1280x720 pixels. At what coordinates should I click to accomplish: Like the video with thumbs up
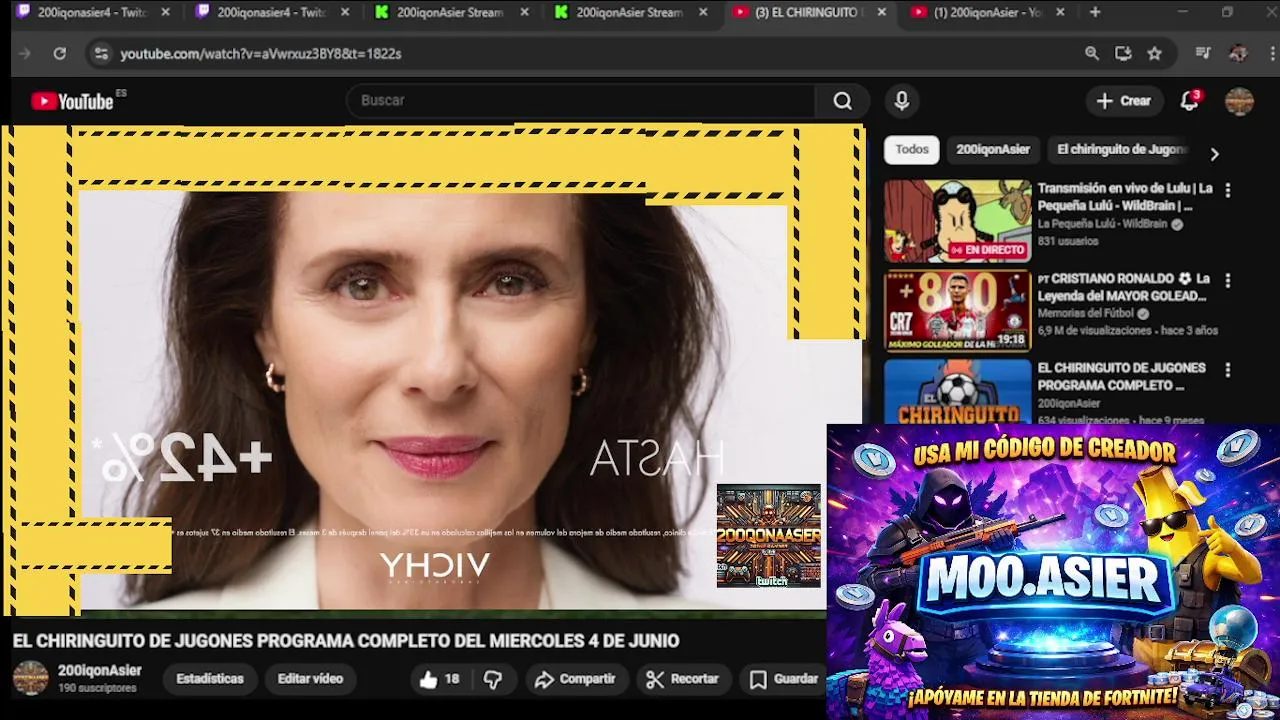pyautogui.click(x=439, y=679)
